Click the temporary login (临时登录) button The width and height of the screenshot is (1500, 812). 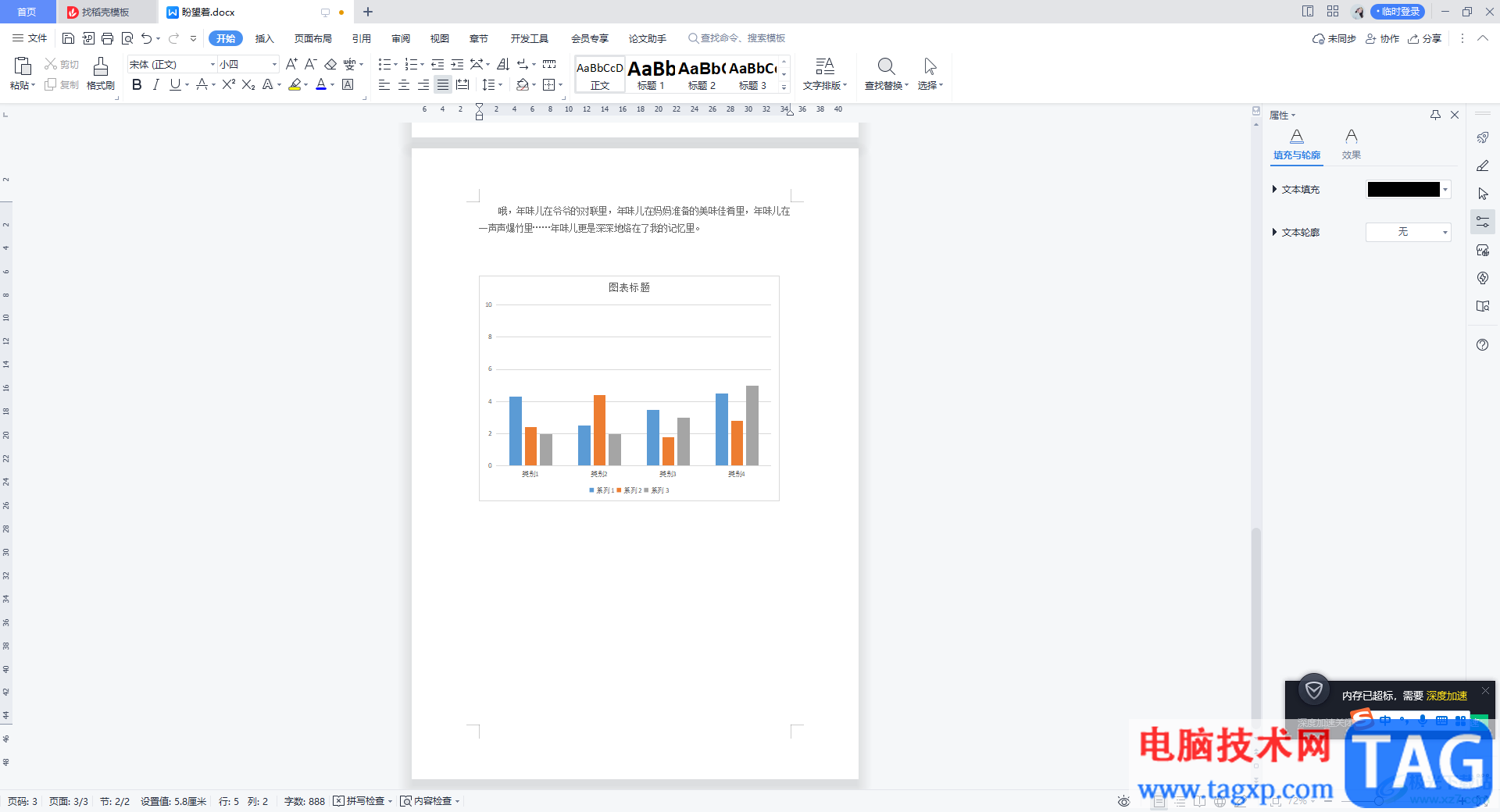pyautogui.click(x=1398, y=12)
